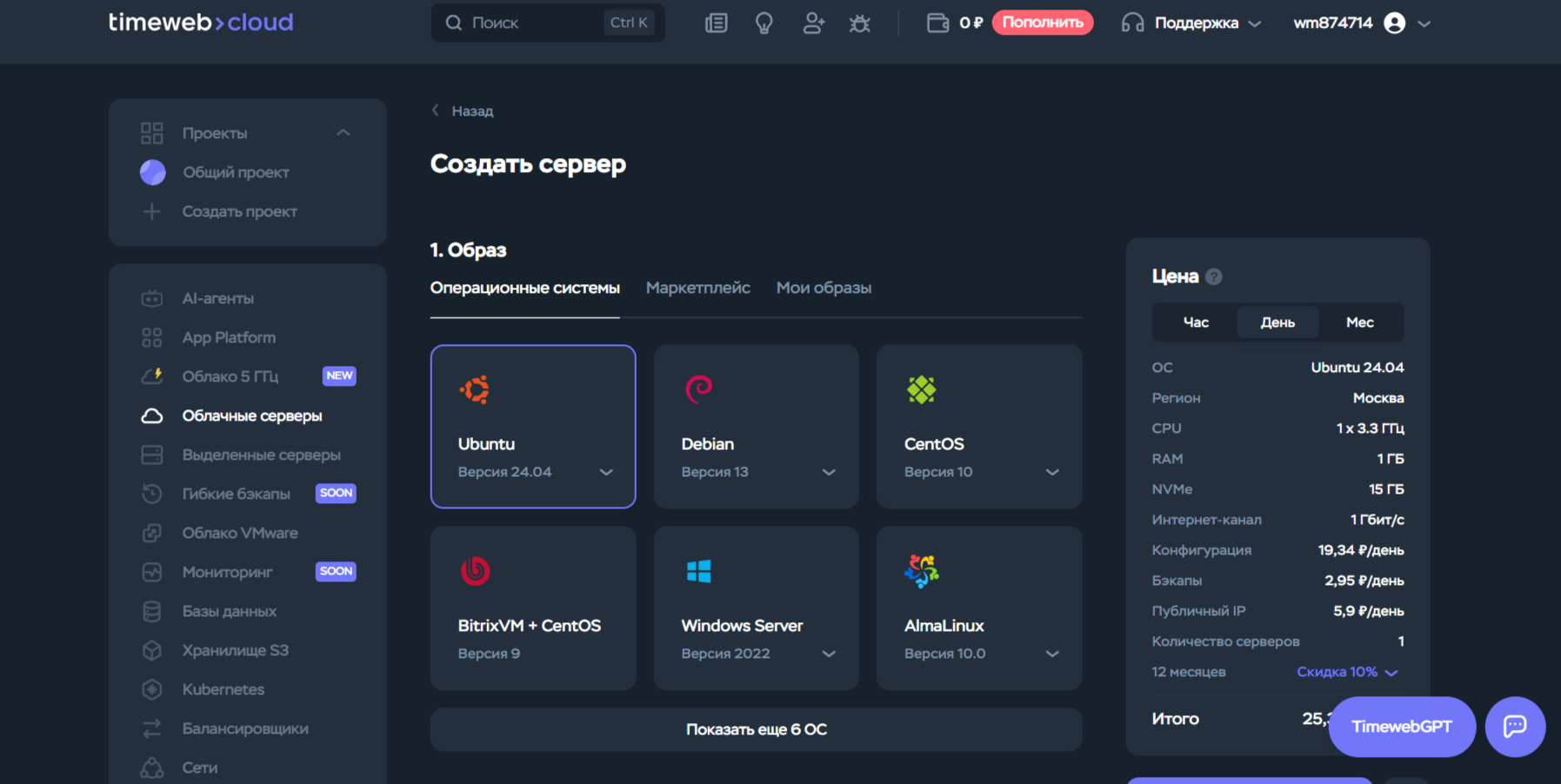Click Показать еще 6 ОС
Screen dimensions: 1561x784
point(756,729)
